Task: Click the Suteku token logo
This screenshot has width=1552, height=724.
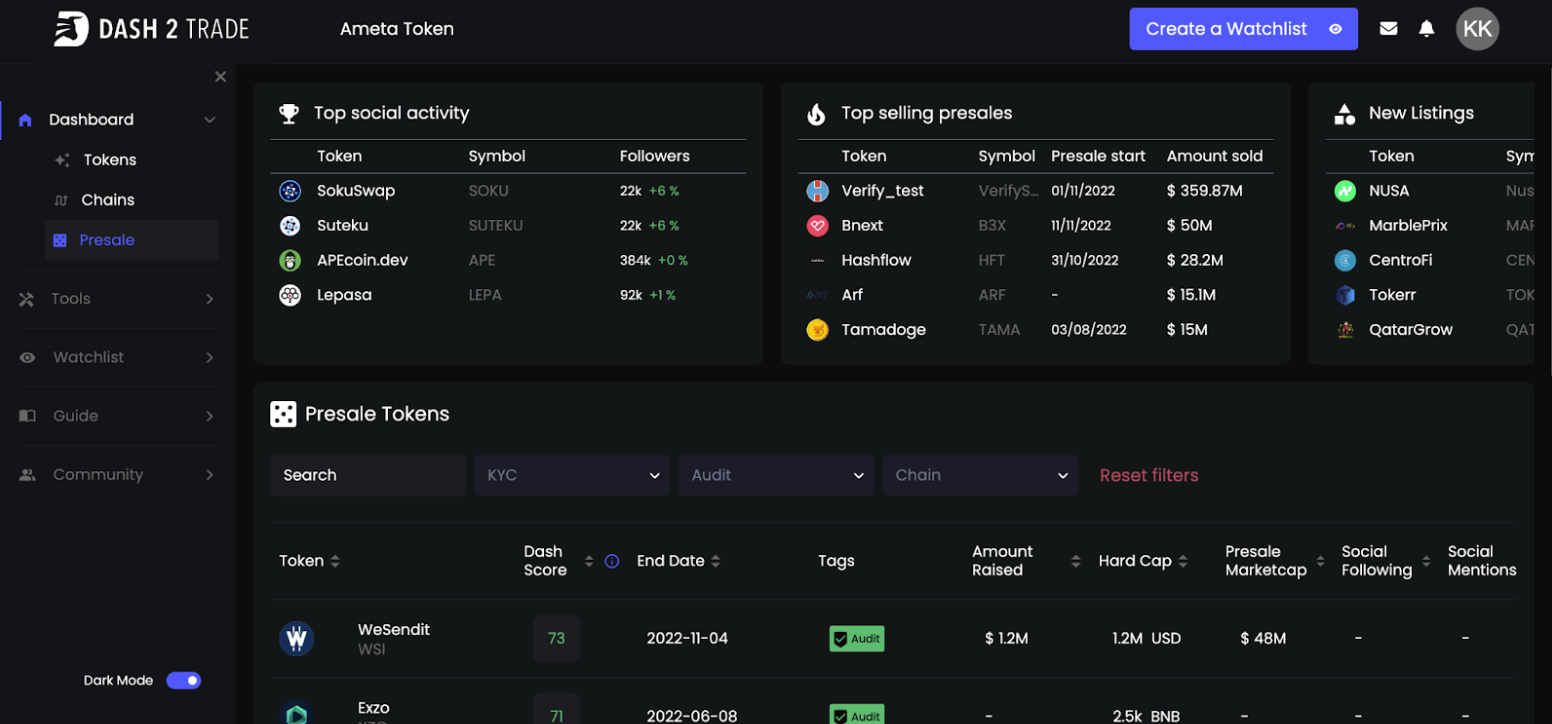Action: (290, 226)
